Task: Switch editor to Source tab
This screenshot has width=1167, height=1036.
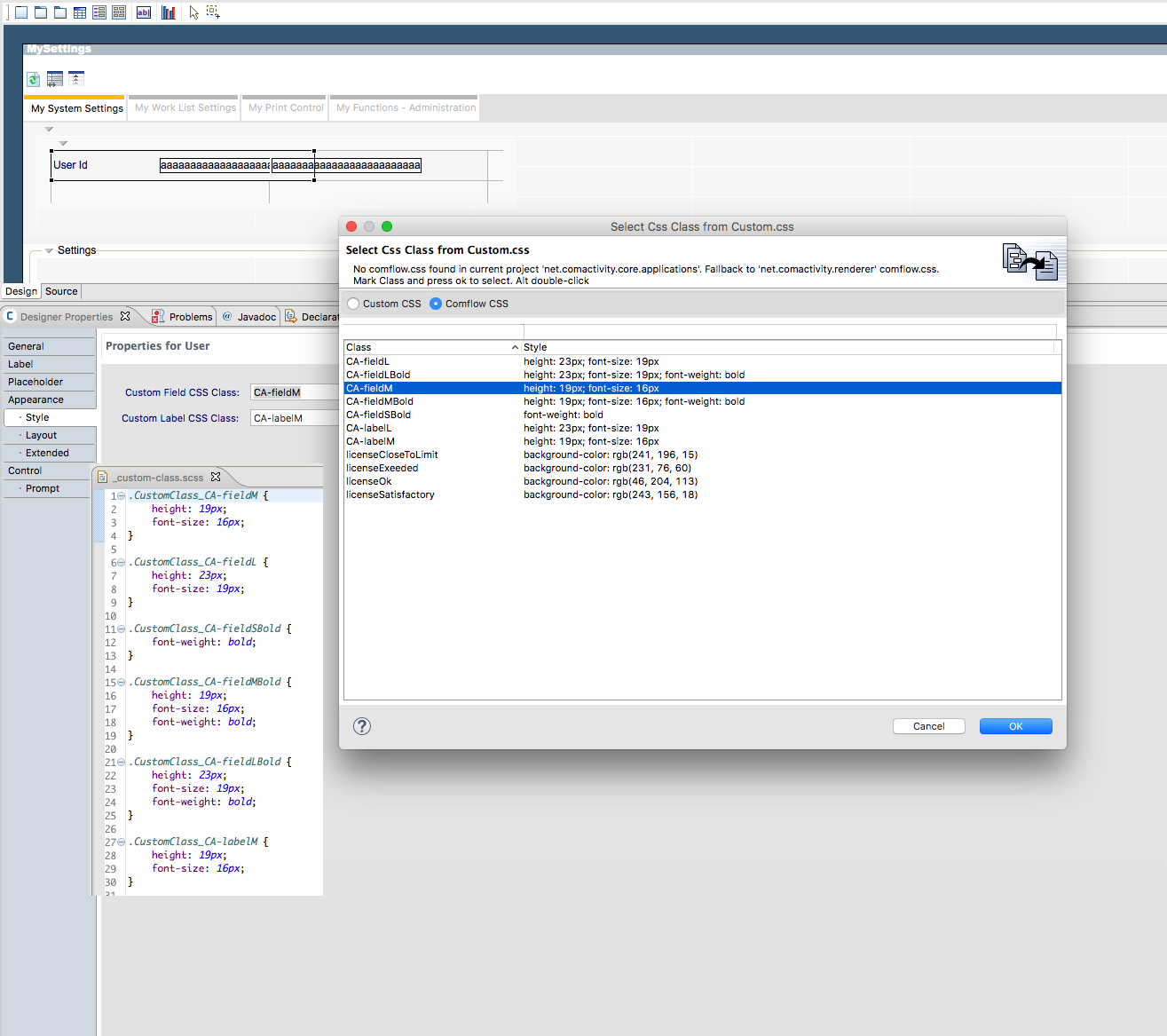Action: [61, 291]
